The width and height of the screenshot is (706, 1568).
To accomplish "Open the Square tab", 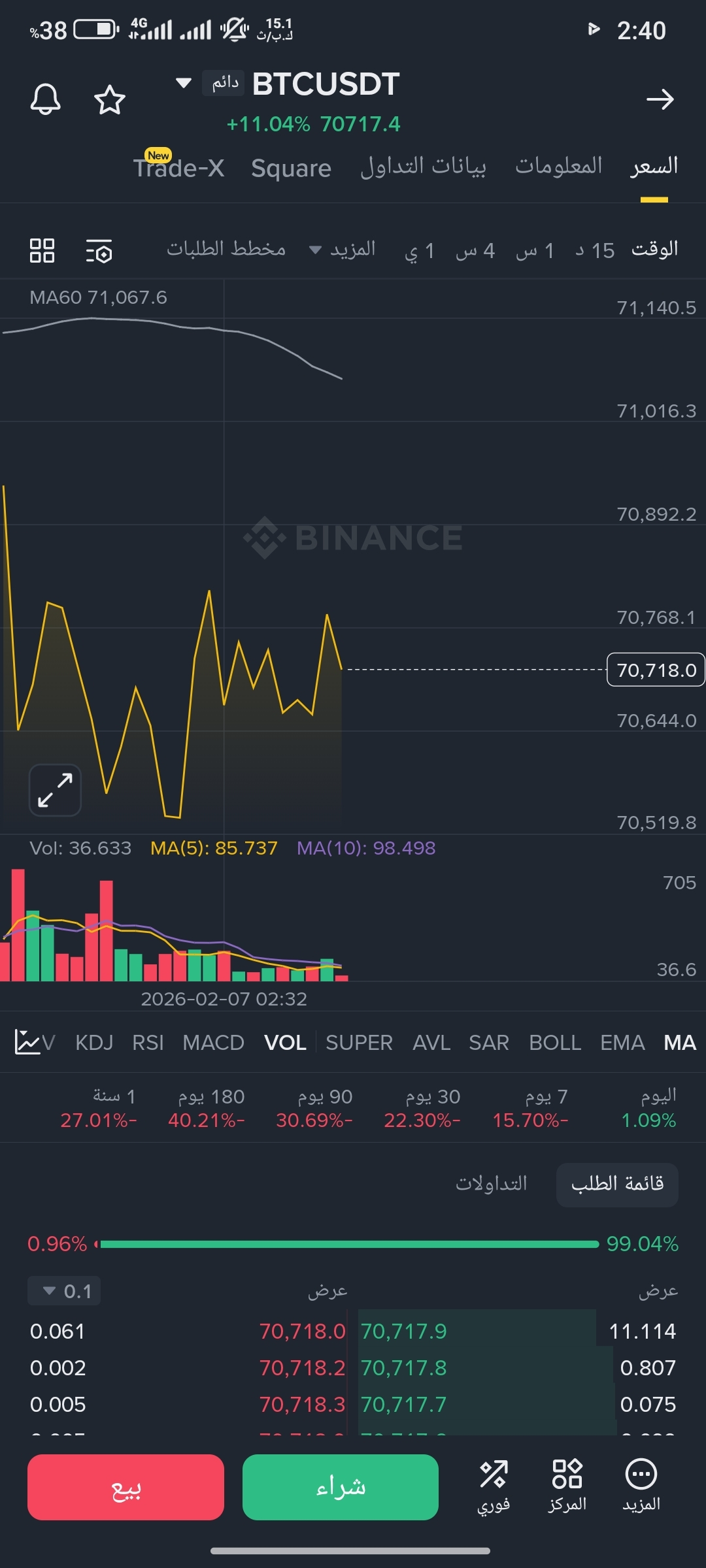I will point(292,169).
